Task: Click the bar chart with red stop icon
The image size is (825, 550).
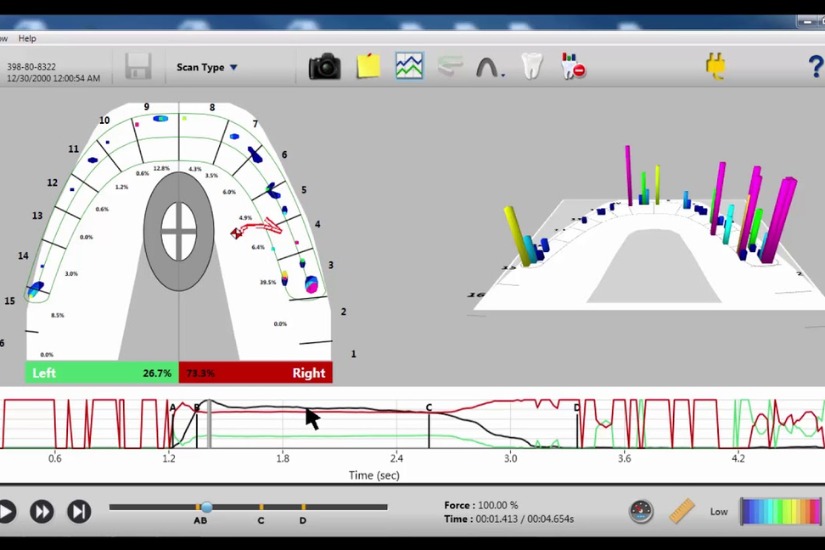Action: click(x=573, y=66)
